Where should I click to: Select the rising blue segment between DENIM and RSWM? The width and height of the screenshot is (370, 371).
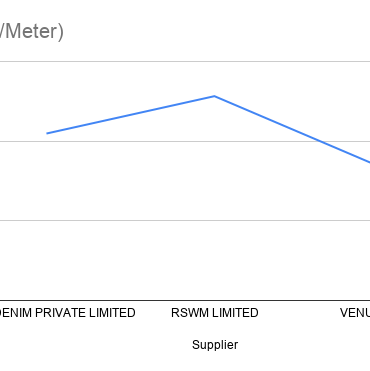pyautogui.click(x=131, y=115)
